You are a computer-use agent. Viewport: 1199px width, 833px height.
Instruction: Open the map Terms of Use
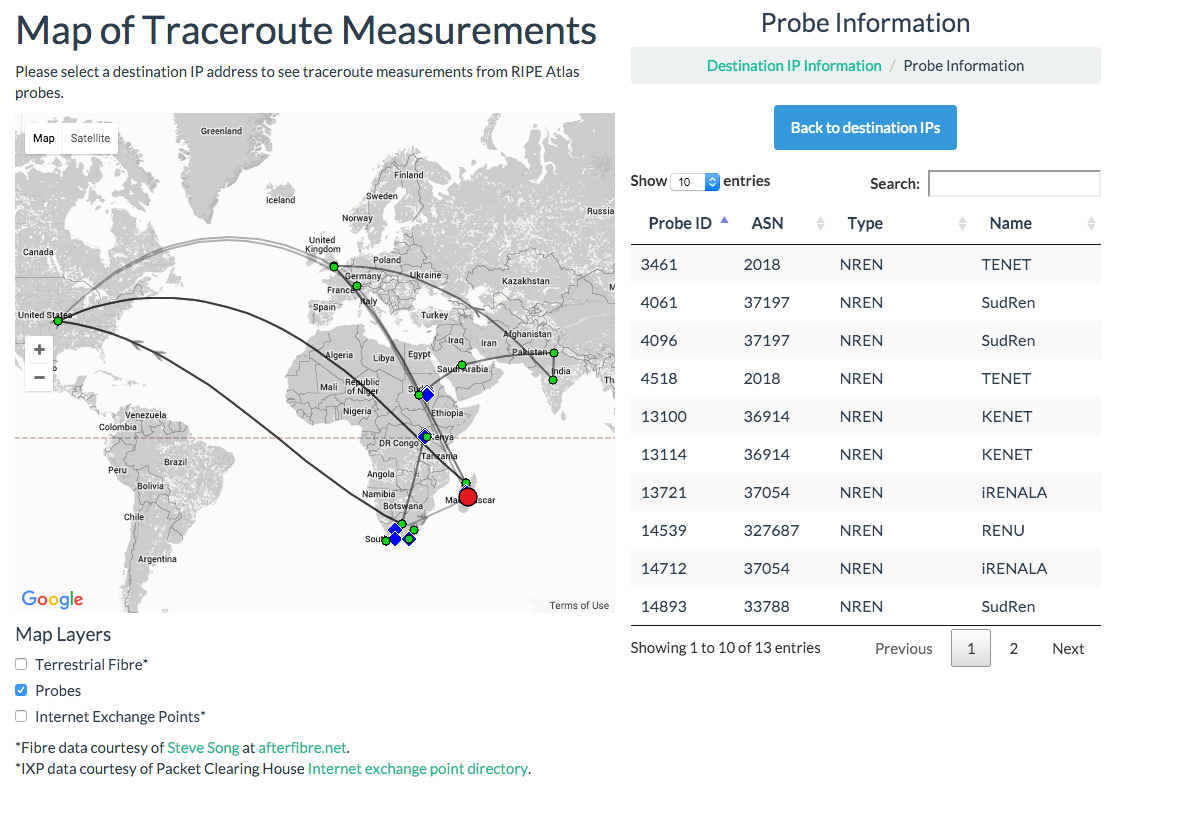coord(579,605)
